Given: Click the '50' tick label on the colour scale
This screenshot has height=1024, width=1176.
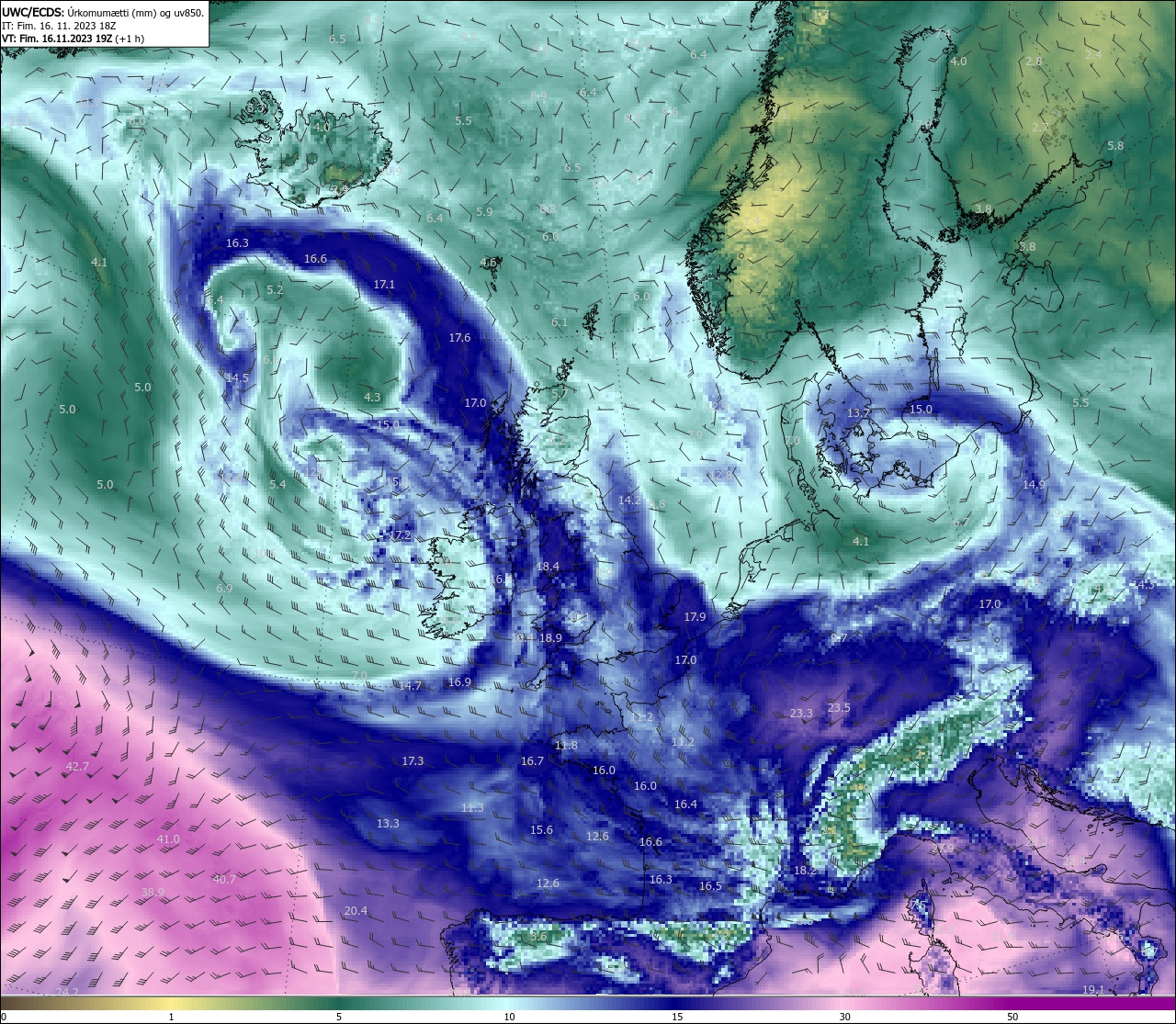Looking at the screenshot, I should click(1012, 1017).
